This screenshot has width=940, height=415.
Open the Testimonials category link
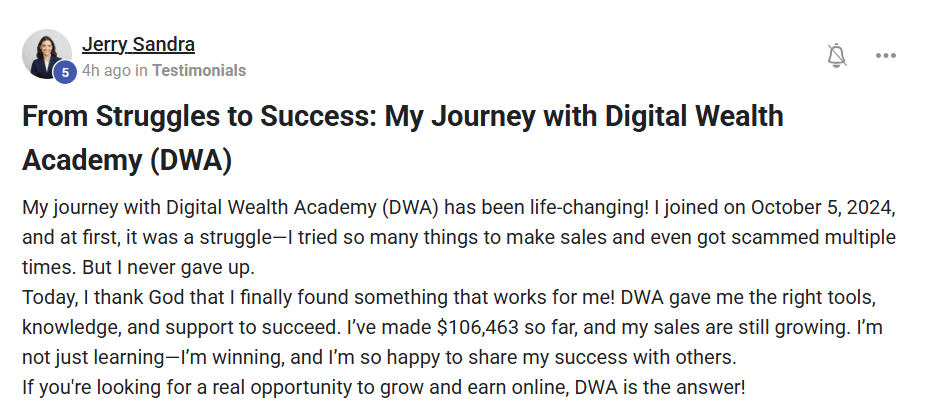[x=199, y=71]
